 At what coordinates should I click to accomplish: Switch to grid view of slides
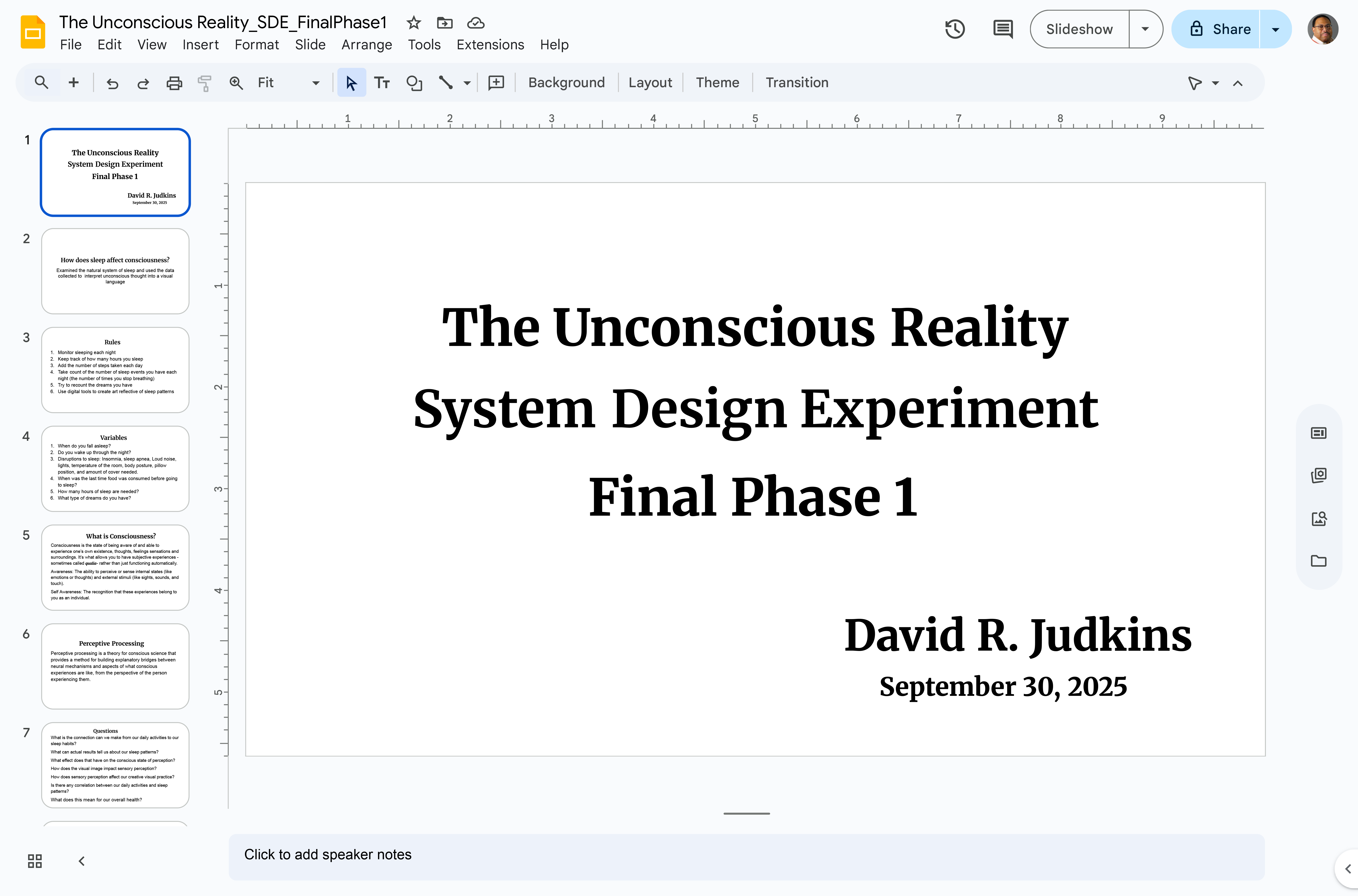point(35,861)
